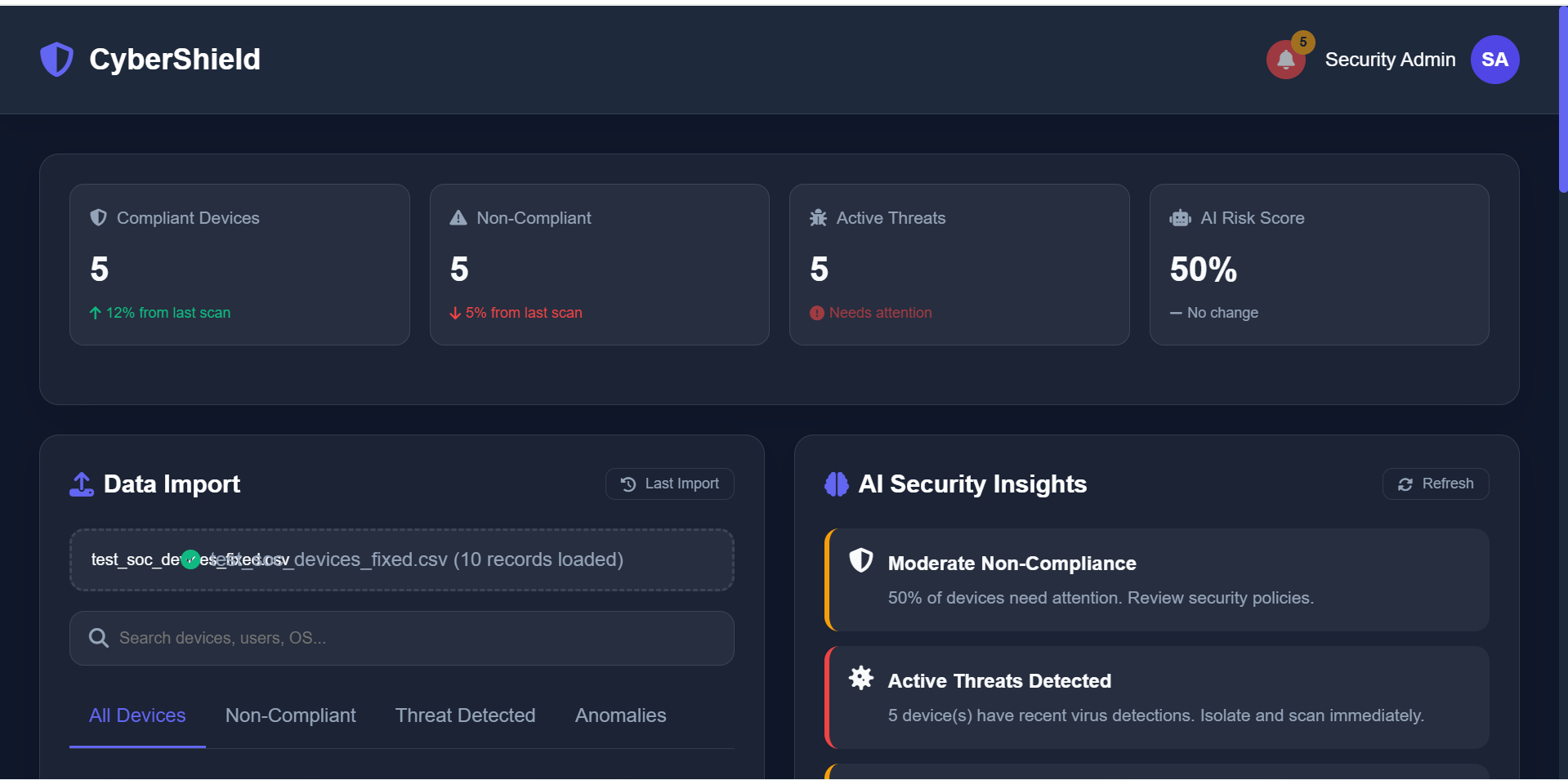Image resolution: width=1568 pixels, height=780 pixels.
Task: Click the Active Threats stat card
Action: click(959, 265)
